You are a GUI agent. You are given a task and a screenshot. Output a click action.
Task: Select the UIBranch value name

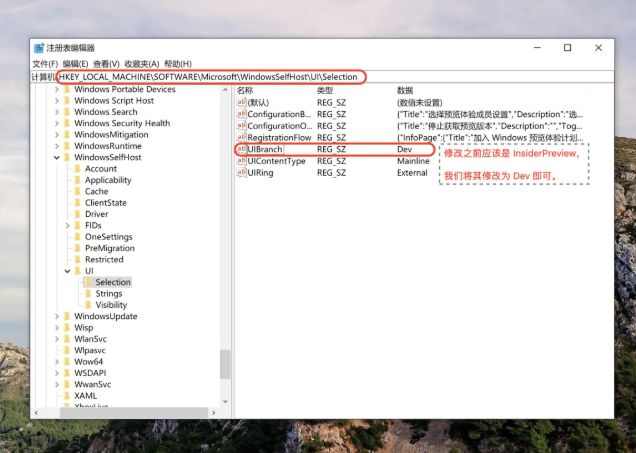click(x=265, y=149)
